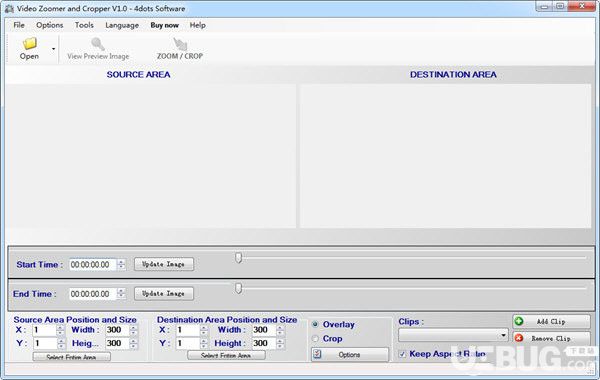Click the ZOOM / CROP toolbar icon
This screenshot has height=380, width=600.
point(180,44)
